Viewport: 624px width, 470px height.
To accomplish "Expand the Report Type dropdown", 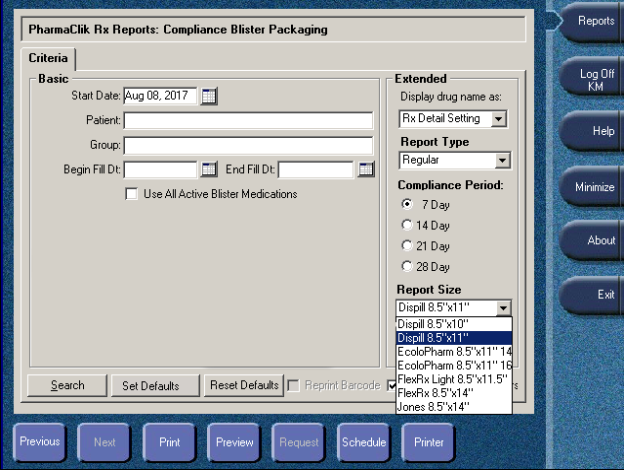I will (x=502, y=161).
